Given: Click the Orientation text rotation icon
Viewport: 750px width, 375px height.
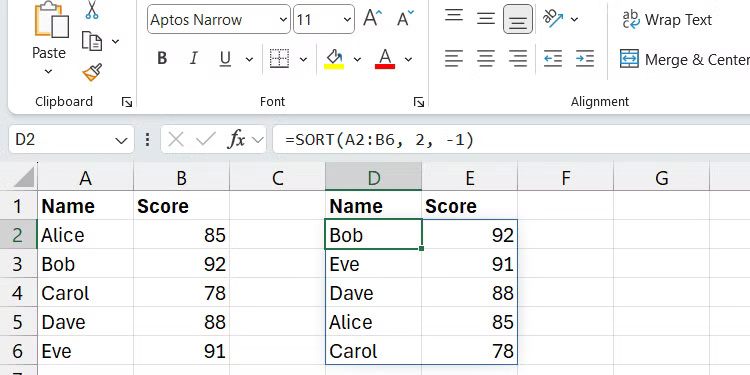Looking at the screenshot, I should coord(553,19).
